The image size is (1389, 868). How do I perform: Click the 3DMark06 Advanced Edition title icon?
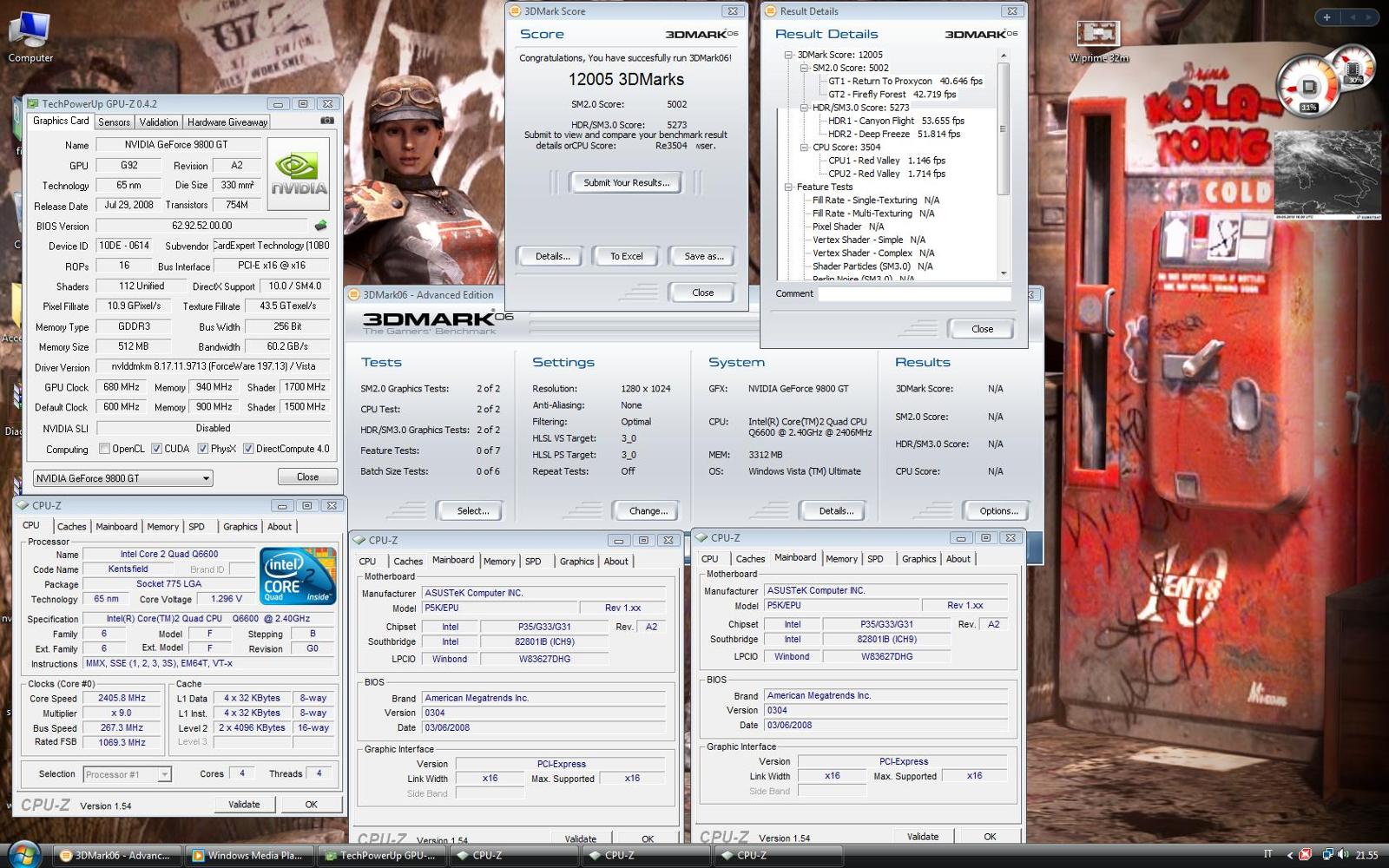coord(355,294)
